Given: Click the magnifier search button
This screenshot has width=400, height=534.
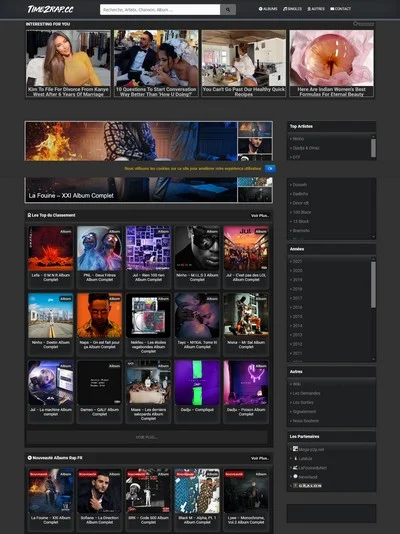Looking at the screenshot, I should tap(228, 10).
